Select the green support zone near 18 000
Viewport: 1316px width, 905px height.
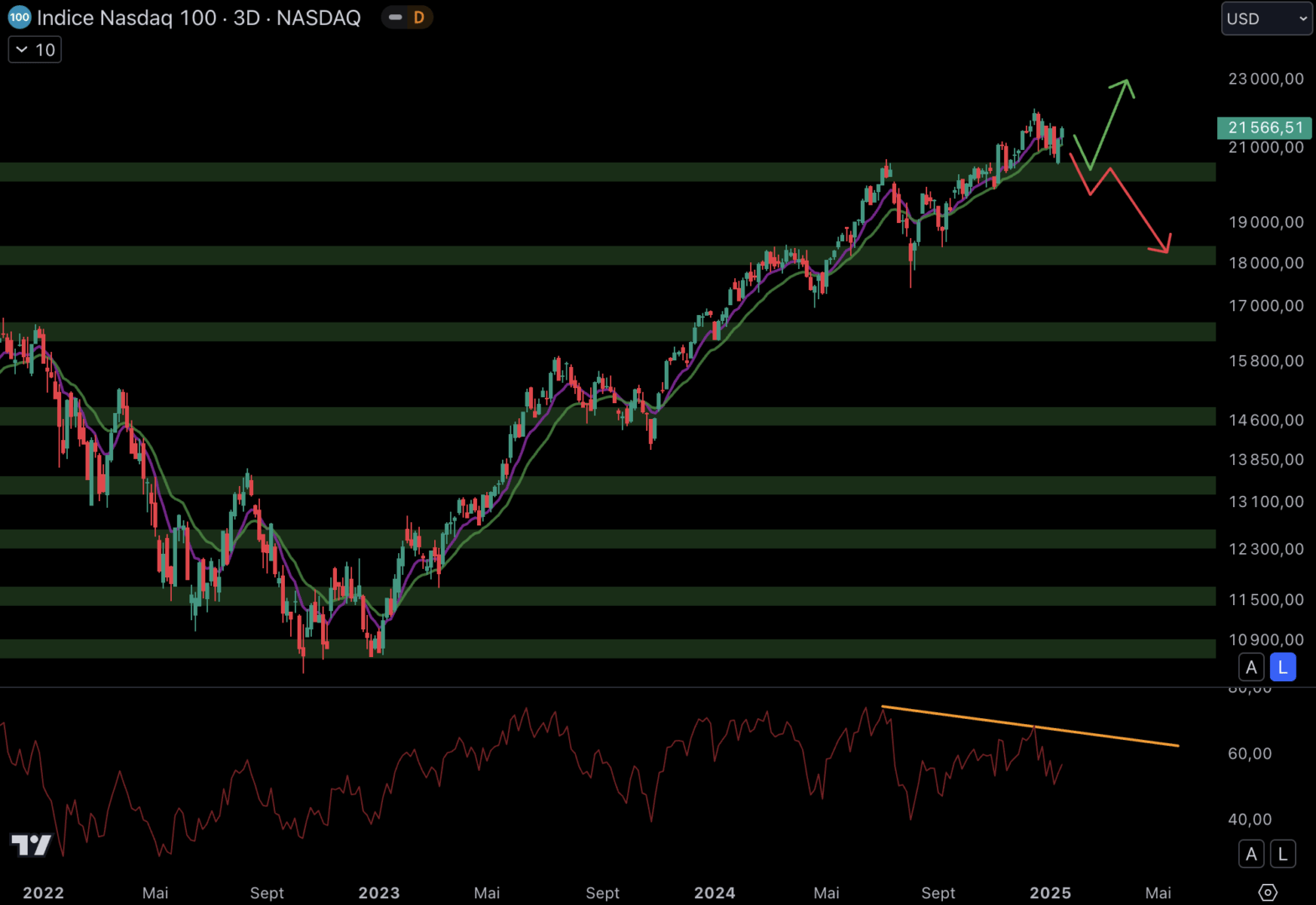click(587, 255)
